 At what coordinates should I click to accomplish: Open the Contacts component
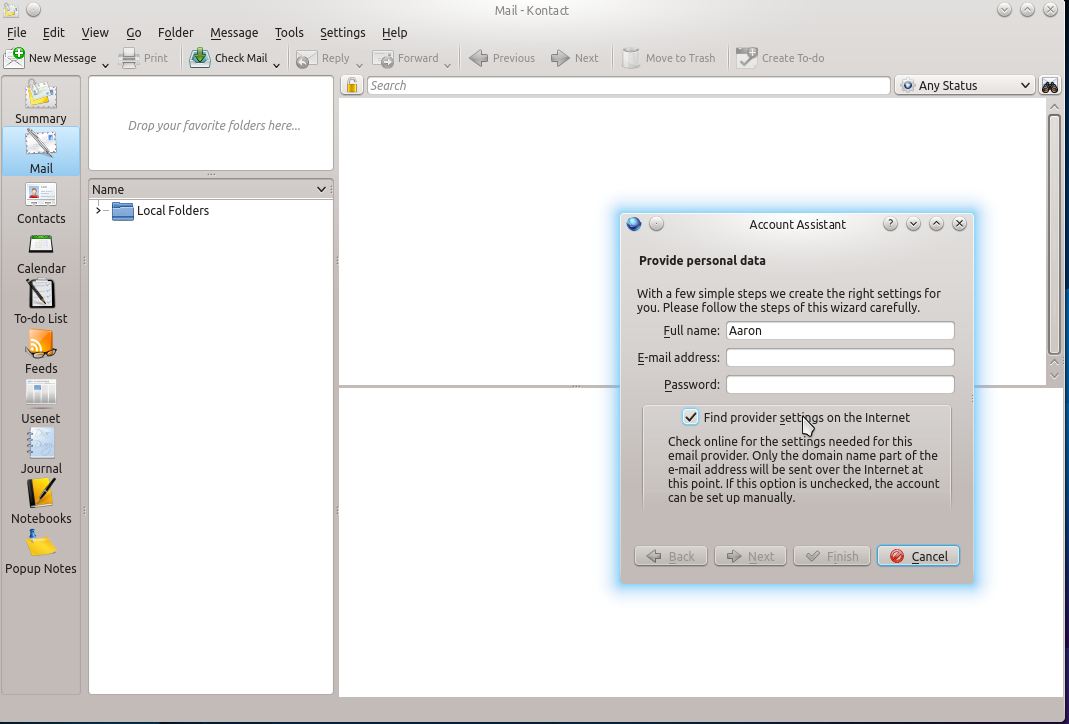tap(41, 202)
